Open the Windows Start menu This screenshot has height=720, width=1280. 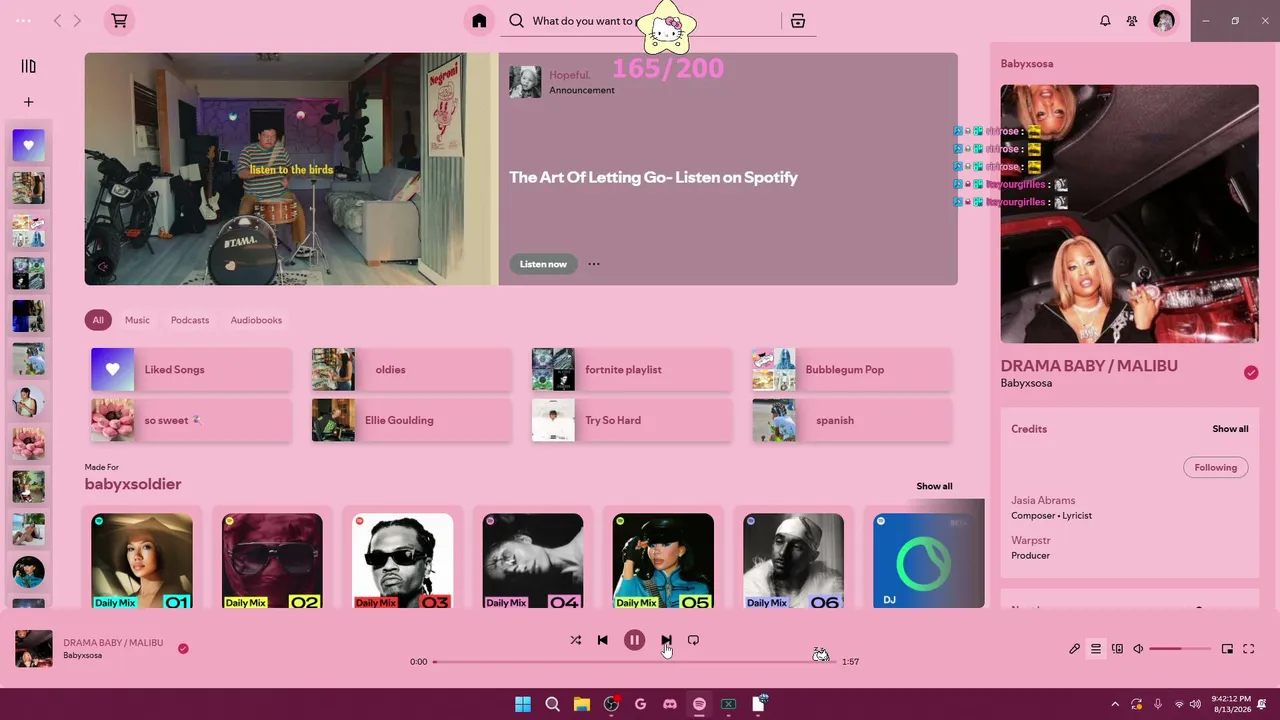[x=523, y=704]
